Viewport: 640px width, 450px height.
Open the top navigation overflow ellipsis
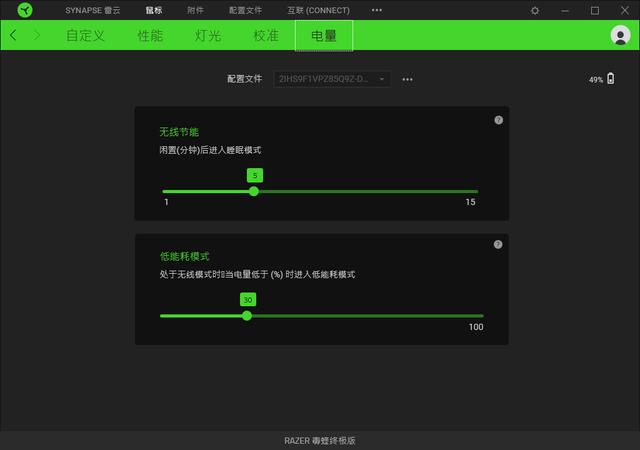coord(377,10)
